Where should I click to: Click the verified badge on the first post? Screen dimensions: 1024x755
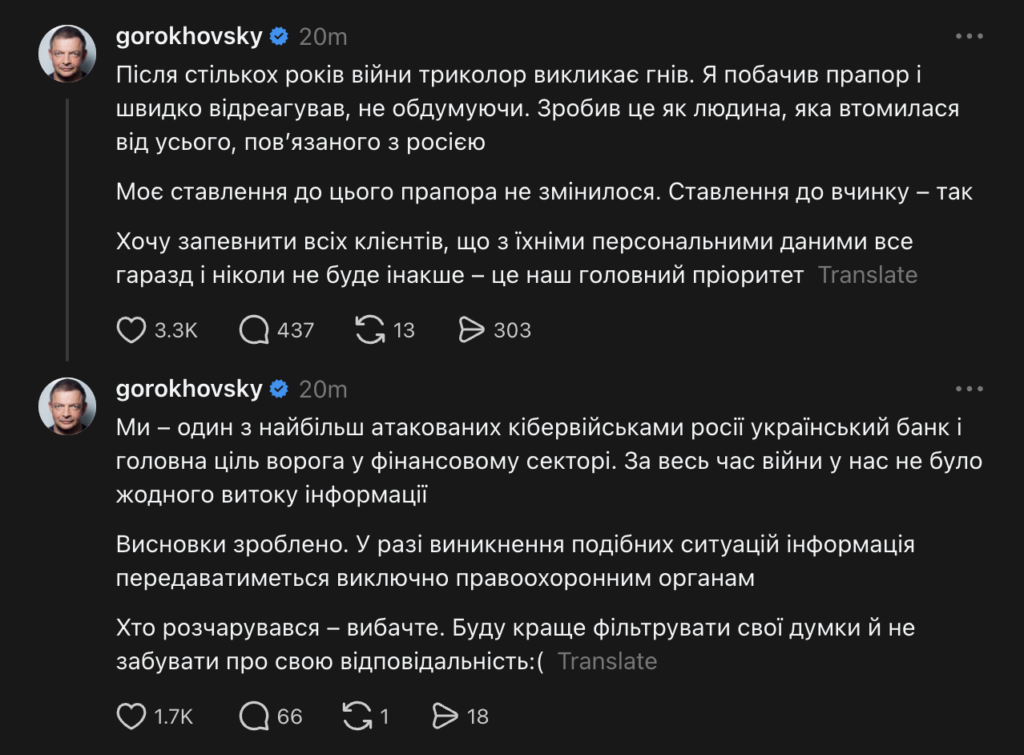[280, 37]
